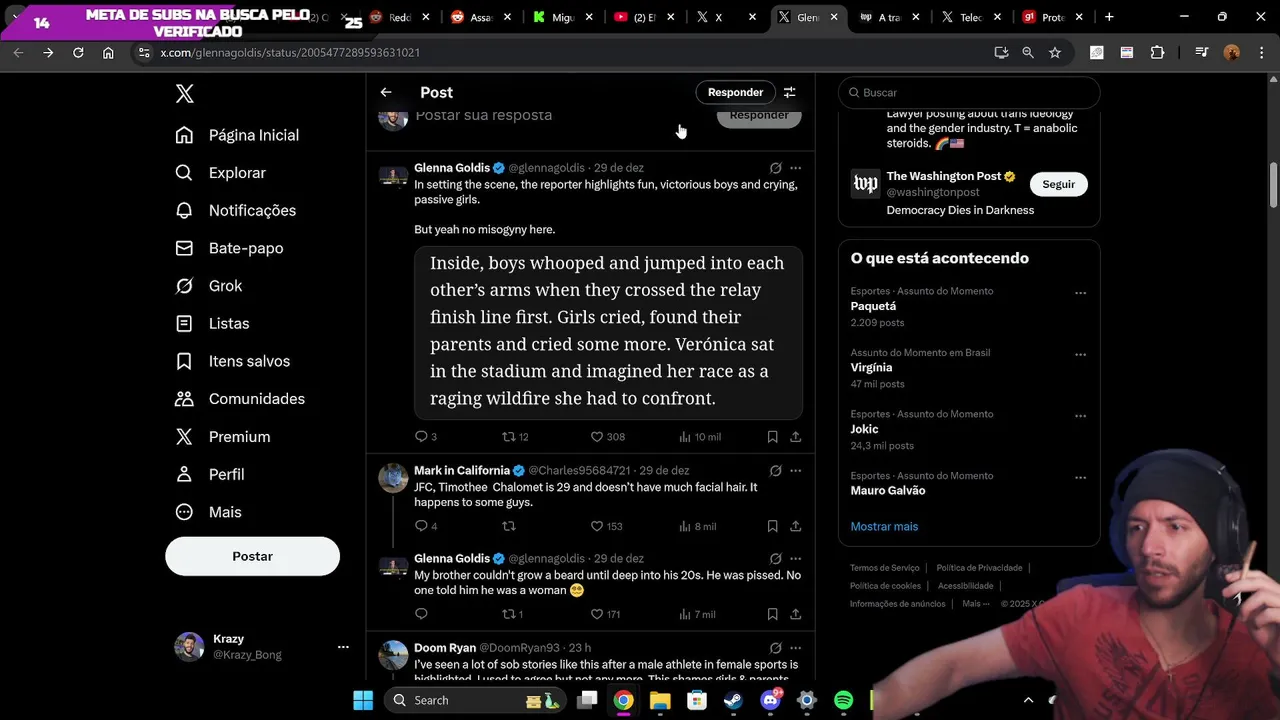The height and width of the screenshot is (720, 1280).
Task: Reply to post with 3 comments
Action: click(426, 437)
